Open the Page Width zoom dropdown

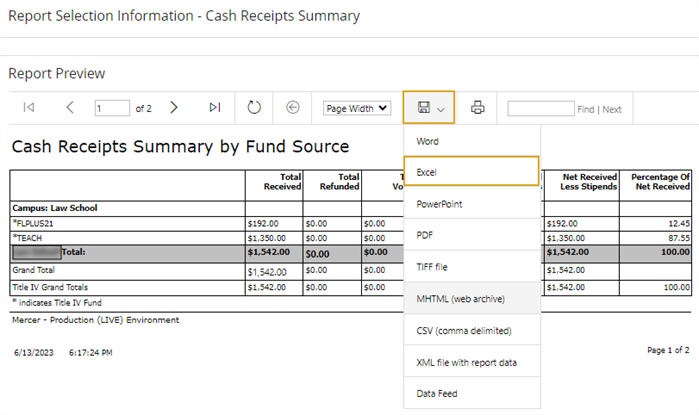357,108
